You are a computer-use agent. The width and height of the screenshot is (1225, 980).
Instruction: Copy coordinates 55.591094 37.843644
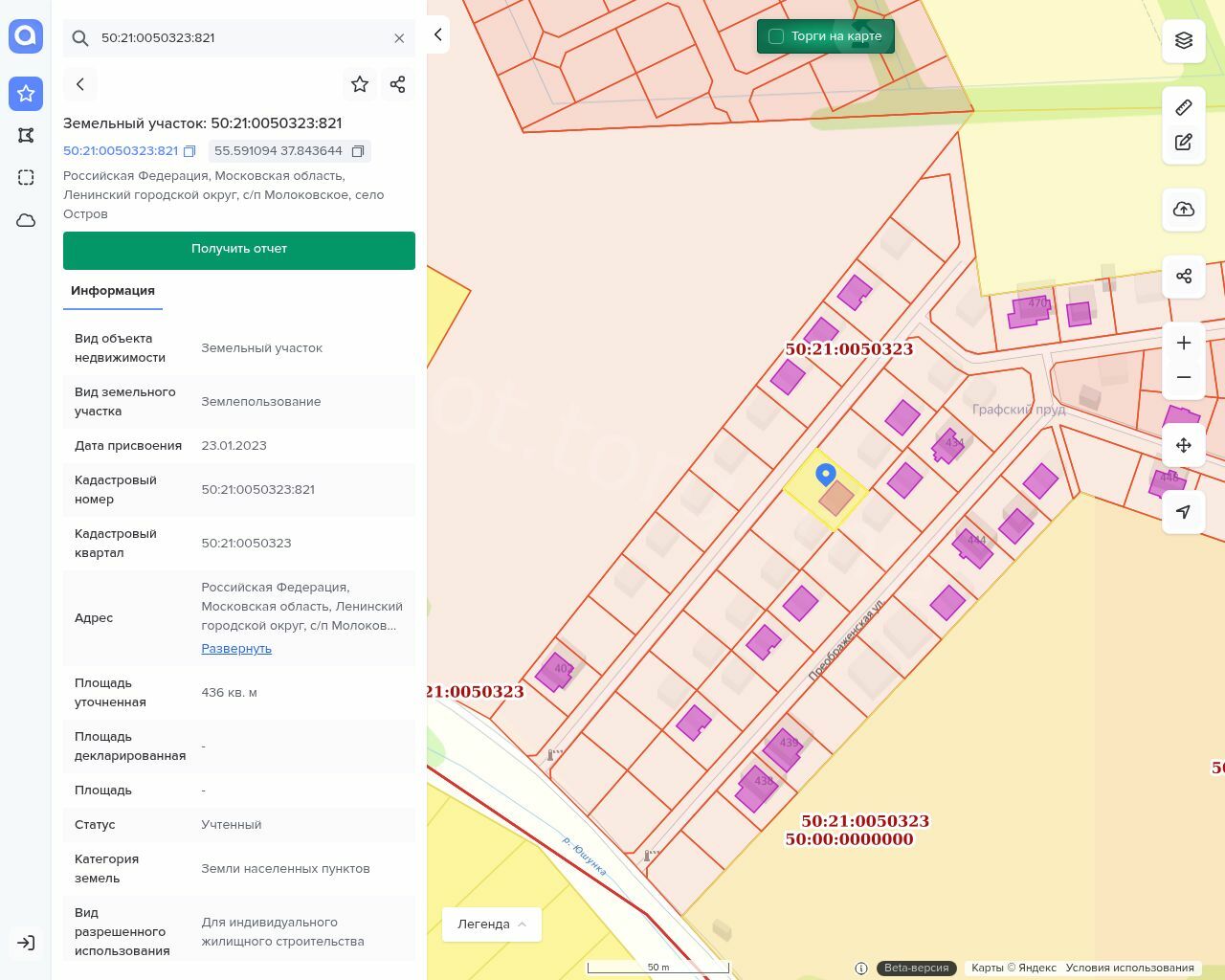click(x=358, y=151)
